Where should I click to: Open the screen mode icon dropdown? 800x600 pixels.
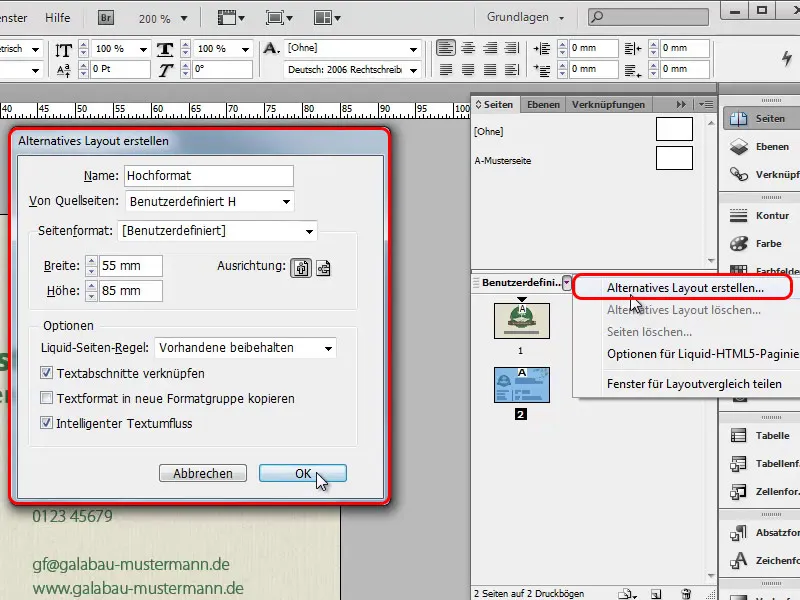[279, 18]
